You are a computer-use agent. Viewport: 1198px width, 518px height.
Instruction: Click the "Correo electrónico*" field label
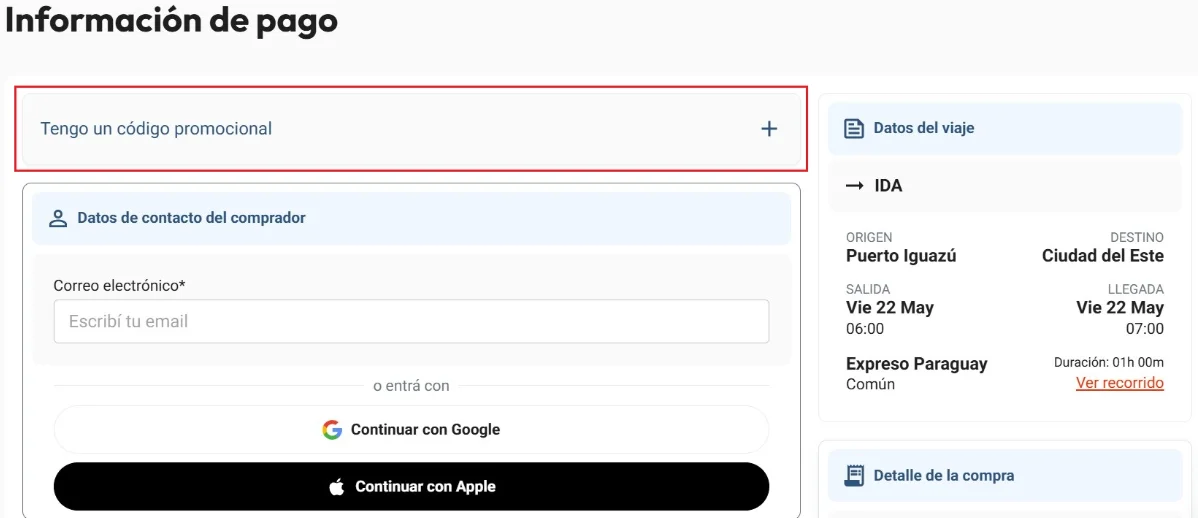(x=120, y=286)
